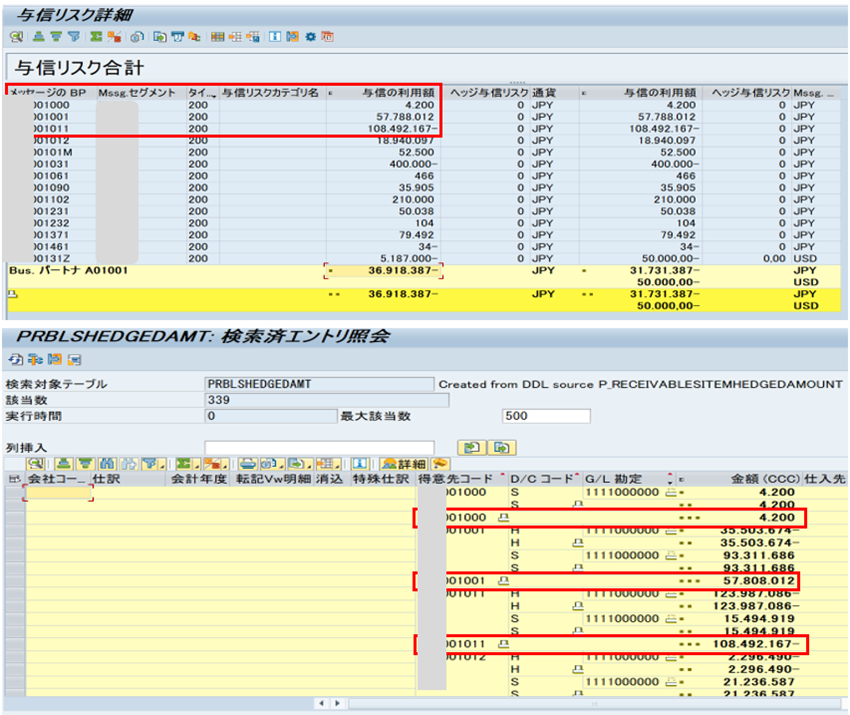Viewport: 850px width, 715px height.
Task: Click the 検索対象テーブル field PRBLSHEDGEDAMT
Action: coord(319,384)
